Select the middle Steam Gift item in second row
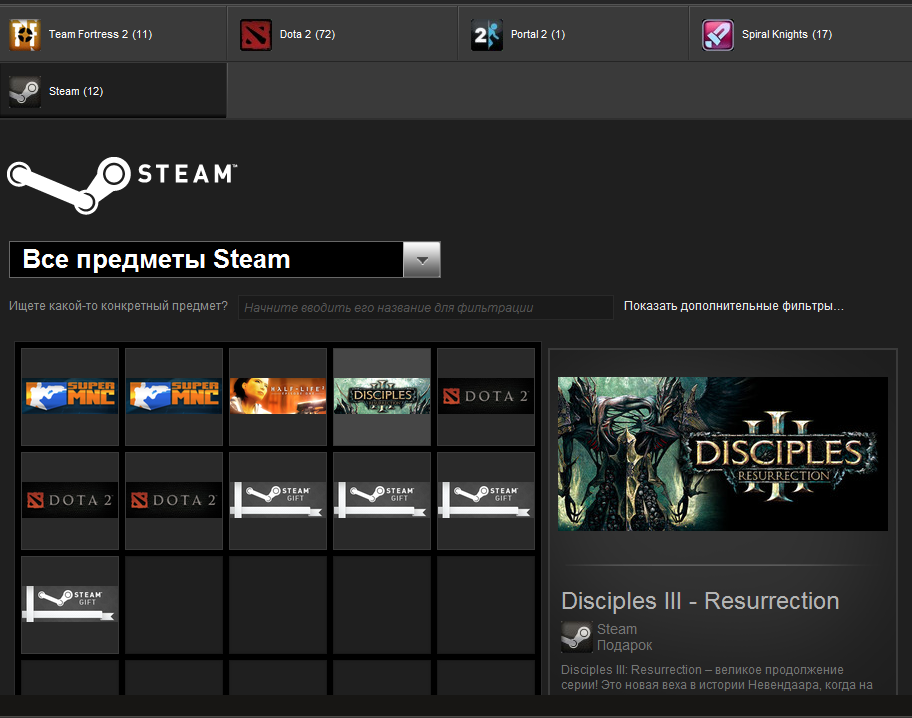Screen dimensions: 912x718 (382, 501)
